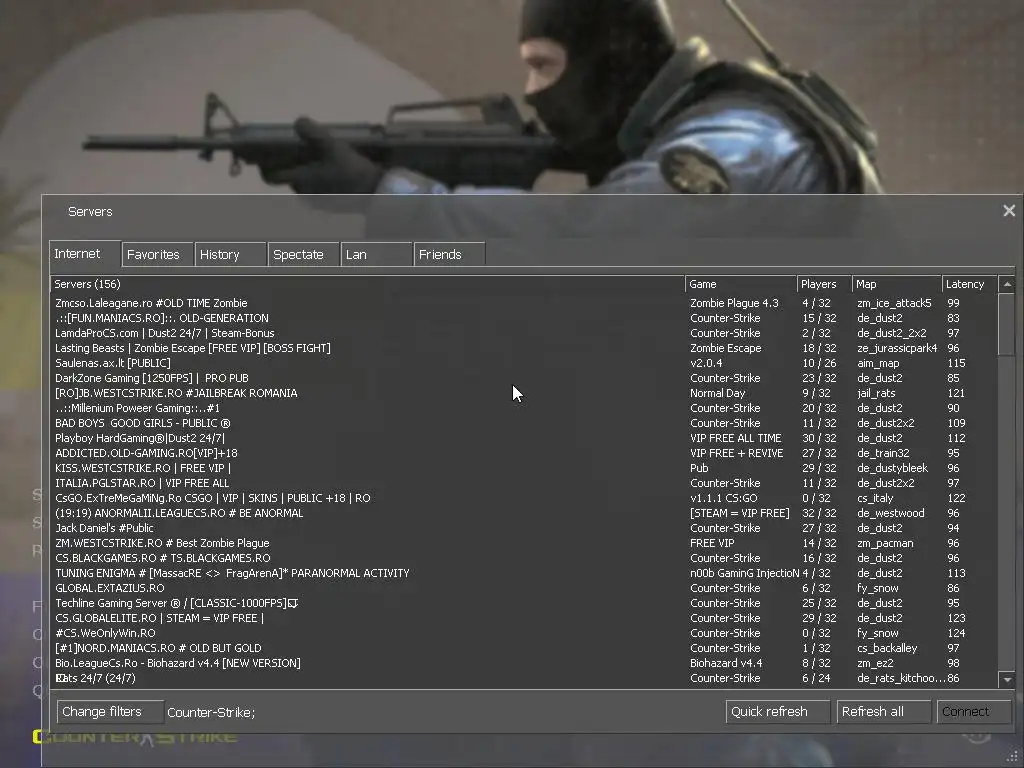Select Jack Daniel's #Public server
Viewport: 1024px width, 768px height.
coord(524,528)
